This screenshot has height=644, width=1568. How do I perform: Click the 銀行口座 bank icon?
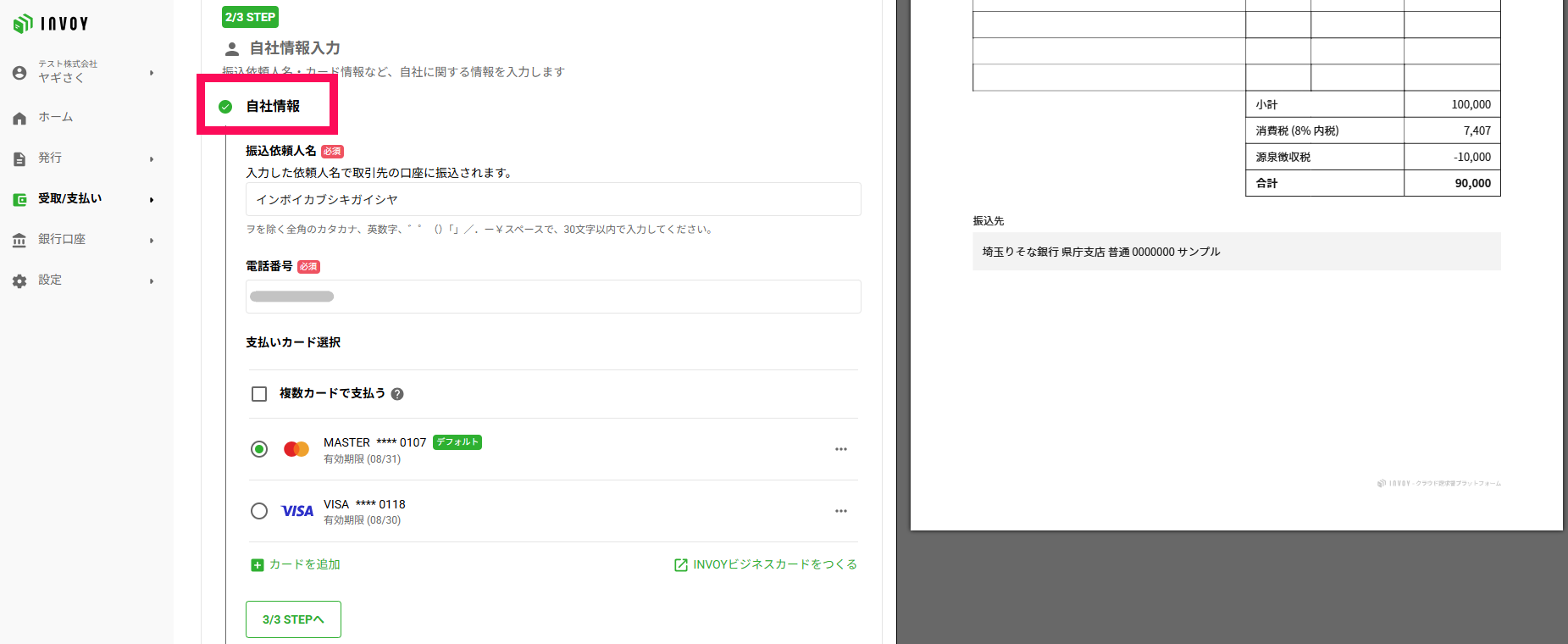(x=19, y=240)
